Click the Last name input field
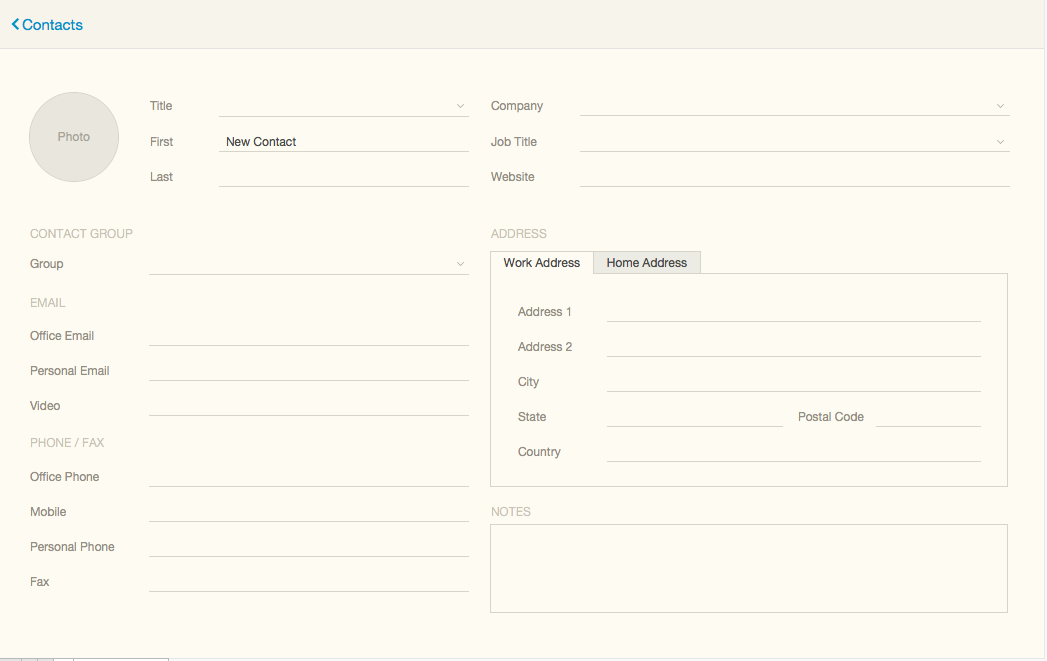1047x661 pixels. (343, 176)
